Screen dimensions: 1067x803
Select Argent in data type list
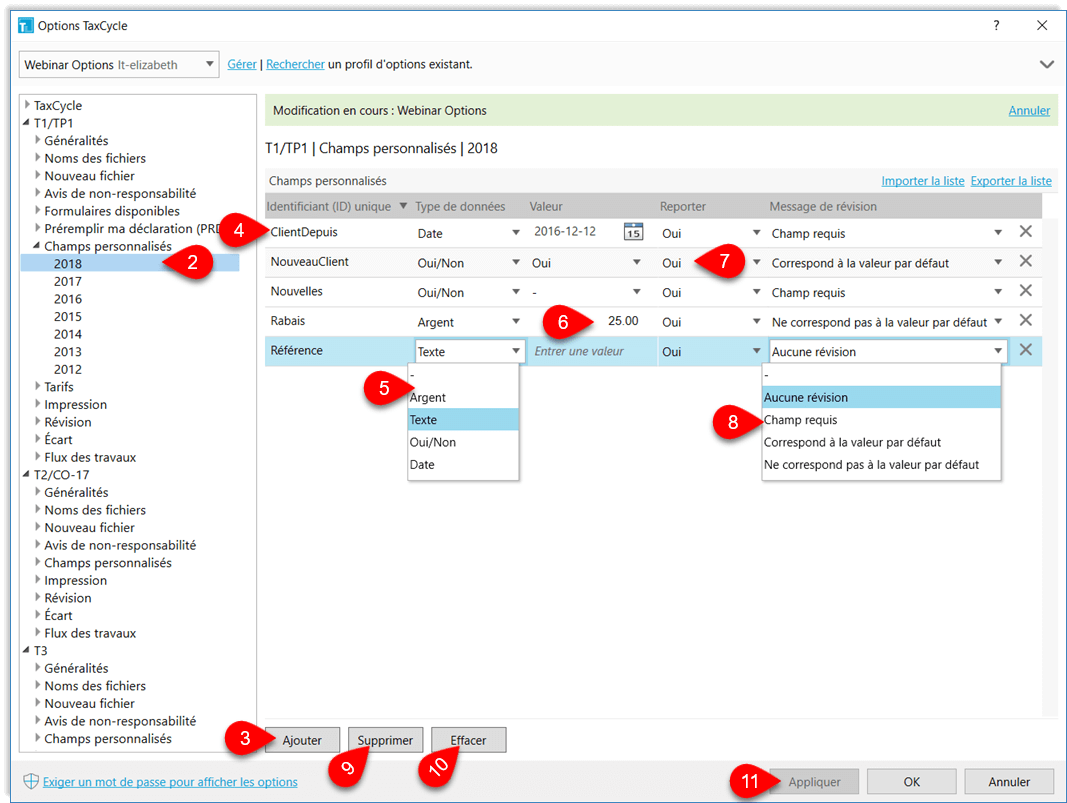[x=463, y=397]
